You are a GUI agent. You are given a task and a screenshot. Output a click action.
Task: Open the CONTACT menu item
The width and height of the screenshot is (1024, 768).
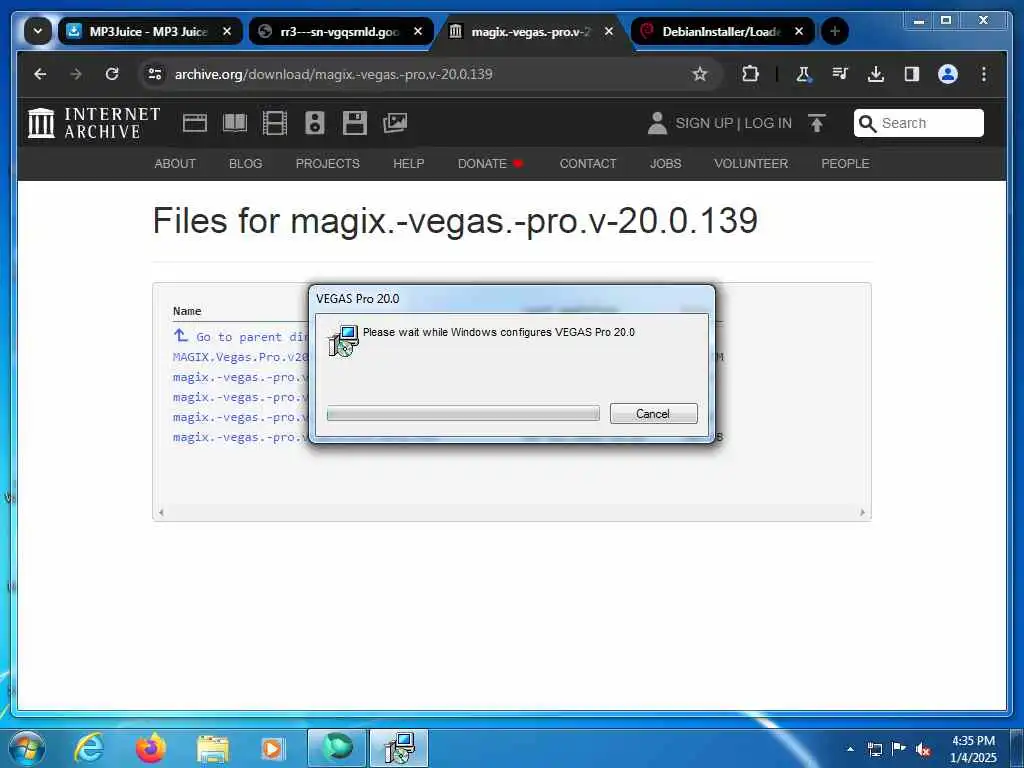588,163
